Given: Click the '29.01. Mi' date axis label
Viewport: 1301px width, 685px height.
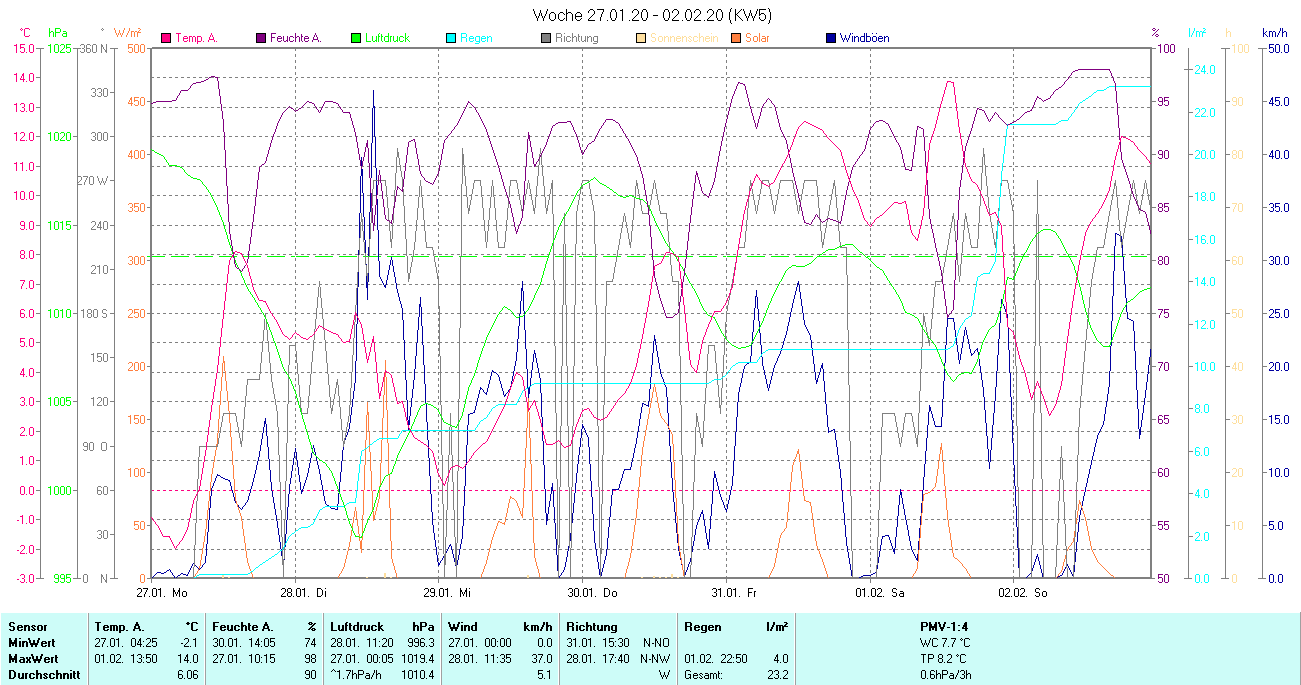Looking at the screenshot, I should coord(447,592).
